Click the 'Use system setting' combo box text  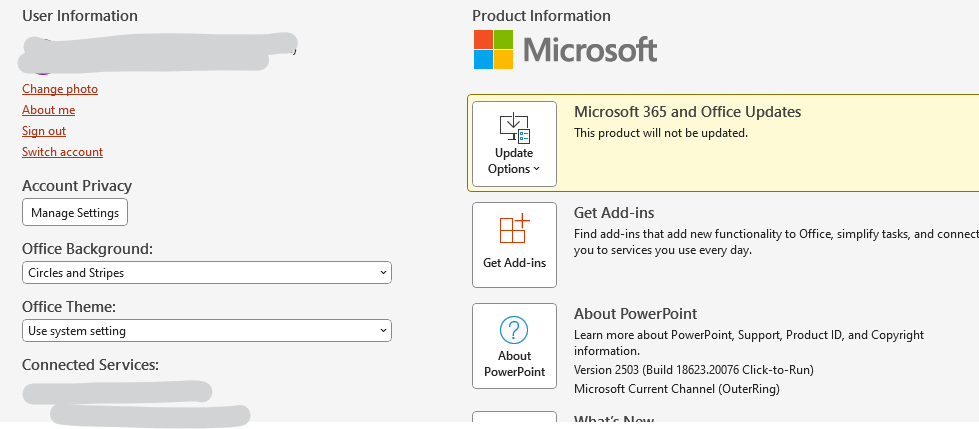coord(77,330)
